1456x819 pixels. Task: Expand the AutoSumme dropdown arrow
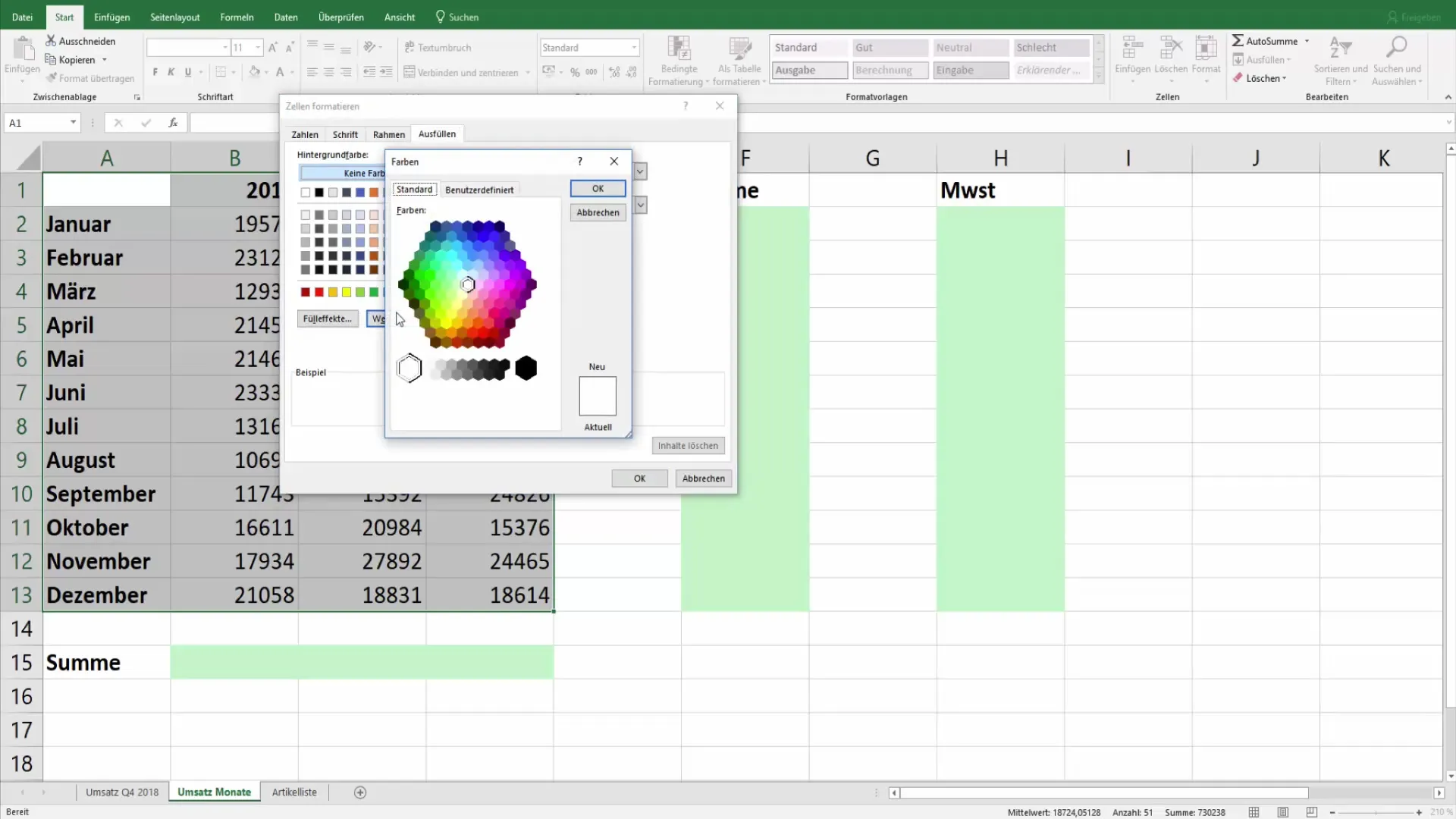(x=1307, y=41)
